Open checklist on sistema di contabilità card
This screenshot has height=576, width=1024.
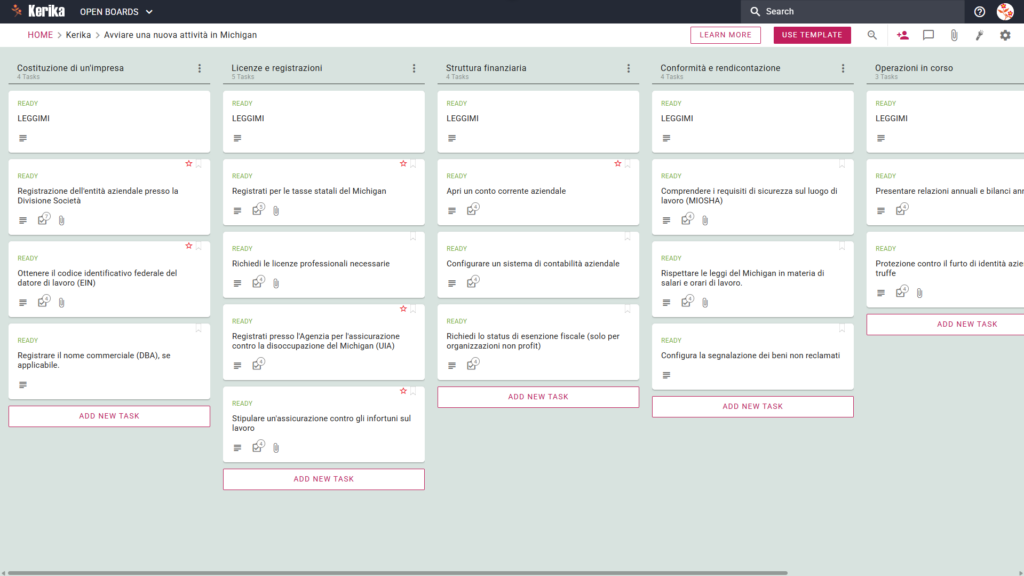point(473,282)
